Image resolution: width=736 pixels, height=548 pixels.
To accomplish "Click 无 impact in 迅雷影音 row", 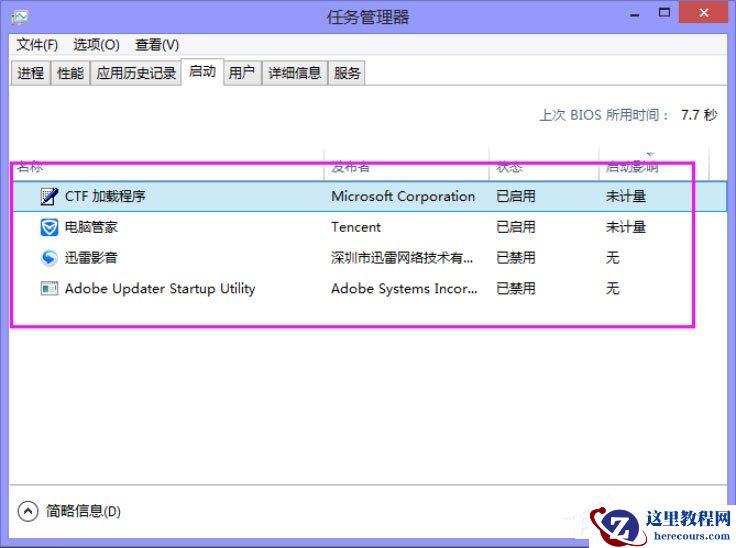I will [x=613, y=258].
